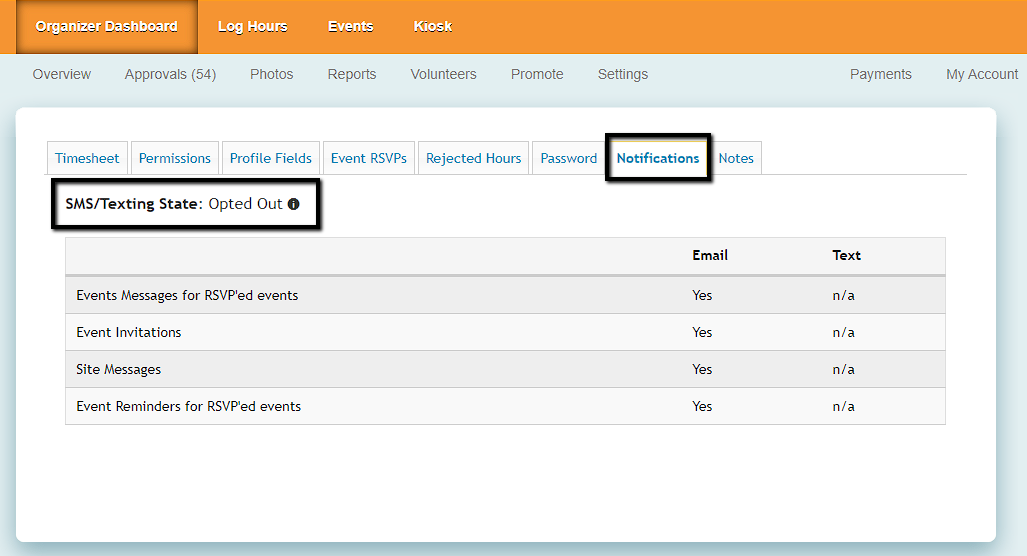
Task: Open the Promote section
Action: point(537,74)
